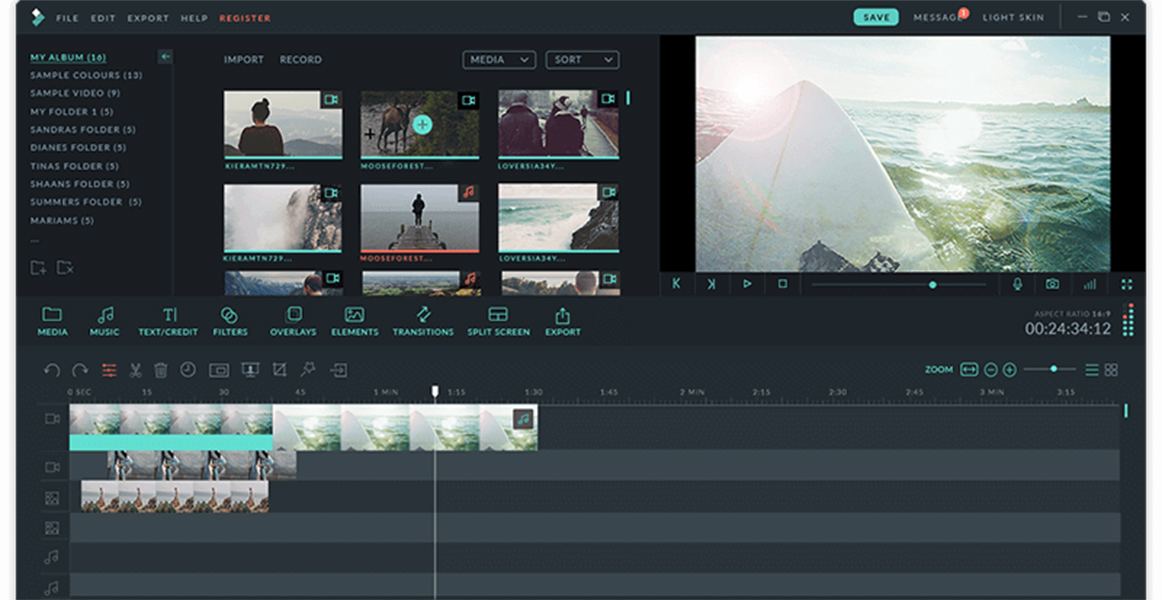The height and width of the screenshot is (600, 1162).
Task: Click the undo arrow icon
Action: 52,370
